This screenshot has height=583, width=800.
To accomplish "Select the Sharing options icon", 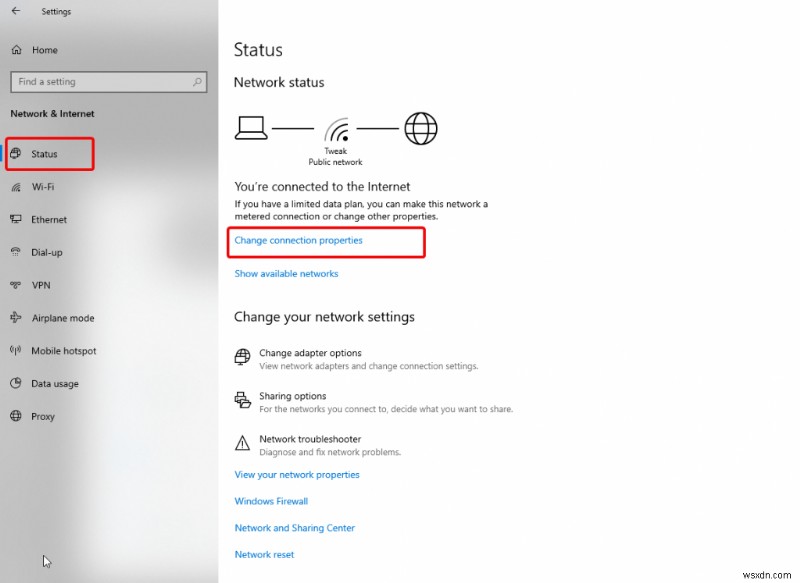I will [x=242, y=399].
